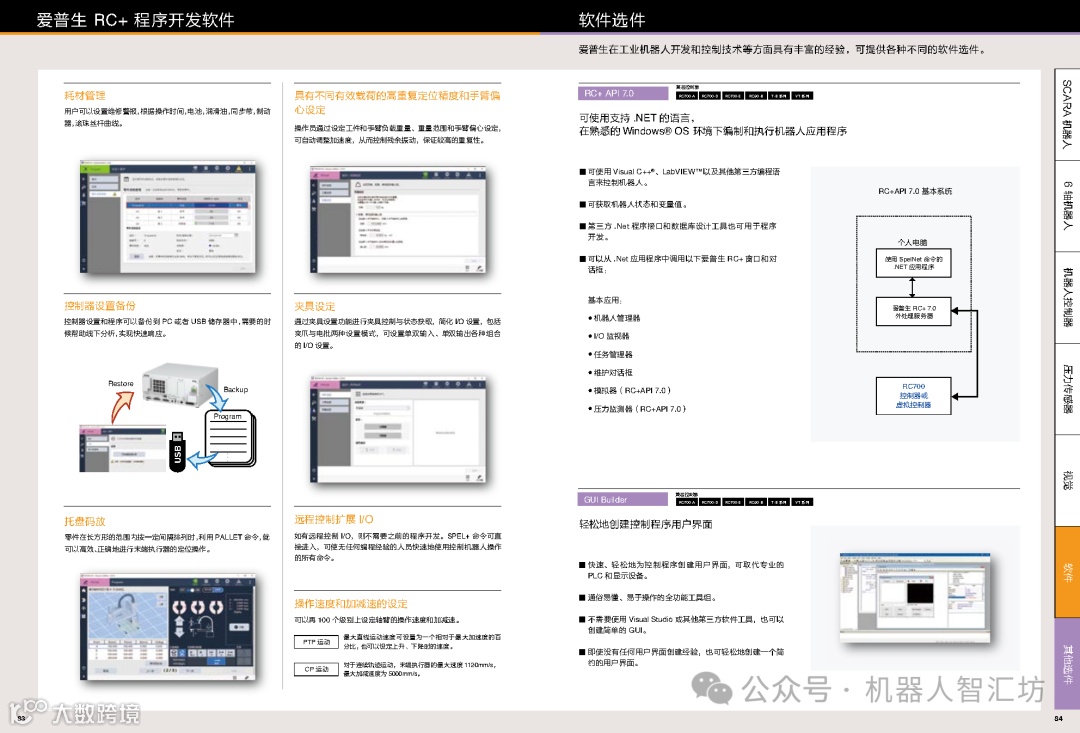Click the page number 83
Image resolution: width=1080 pixels, height=733 pixels.
[x=21, y=719]
